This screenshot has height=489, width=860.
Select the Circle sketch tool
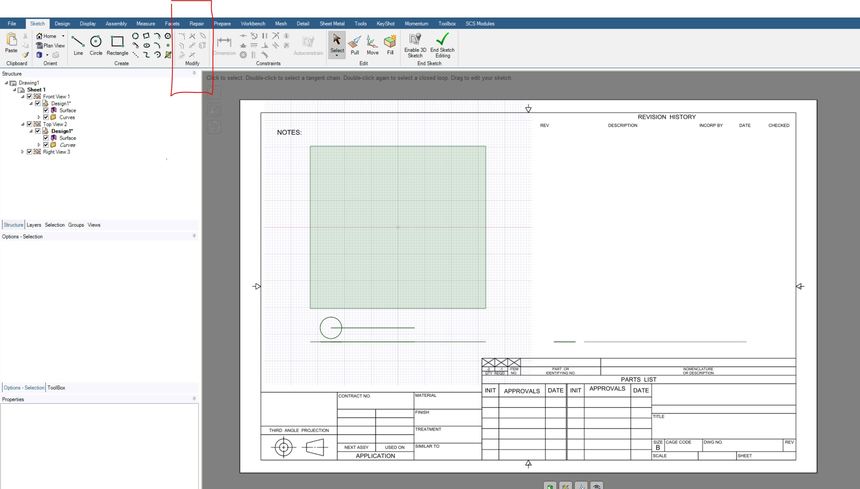coord(96,42)
